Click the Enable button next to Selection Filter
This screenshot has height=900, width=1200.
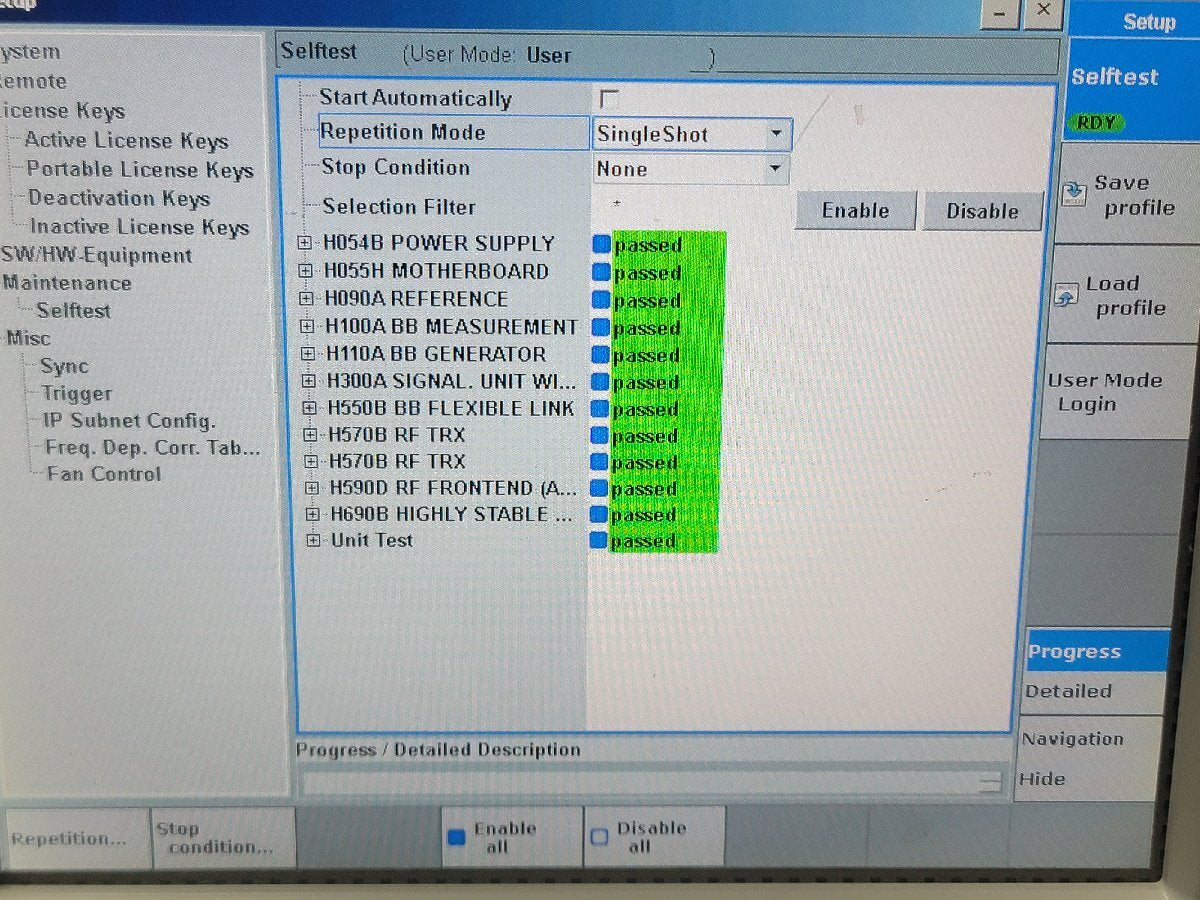tap(855, 211)
